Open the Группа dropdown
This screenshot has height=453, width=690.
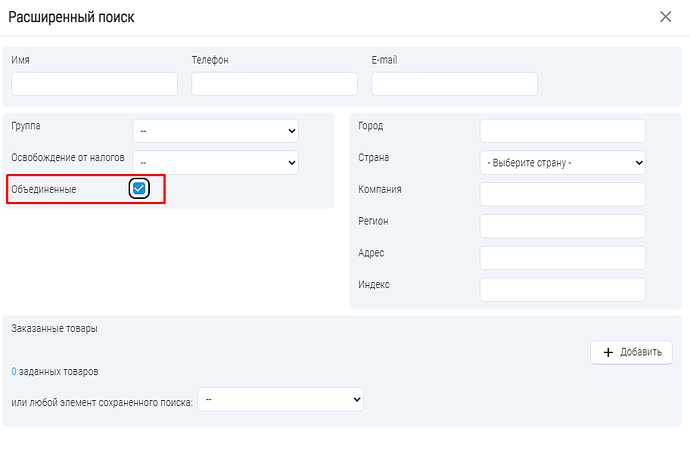click(215, 130)
